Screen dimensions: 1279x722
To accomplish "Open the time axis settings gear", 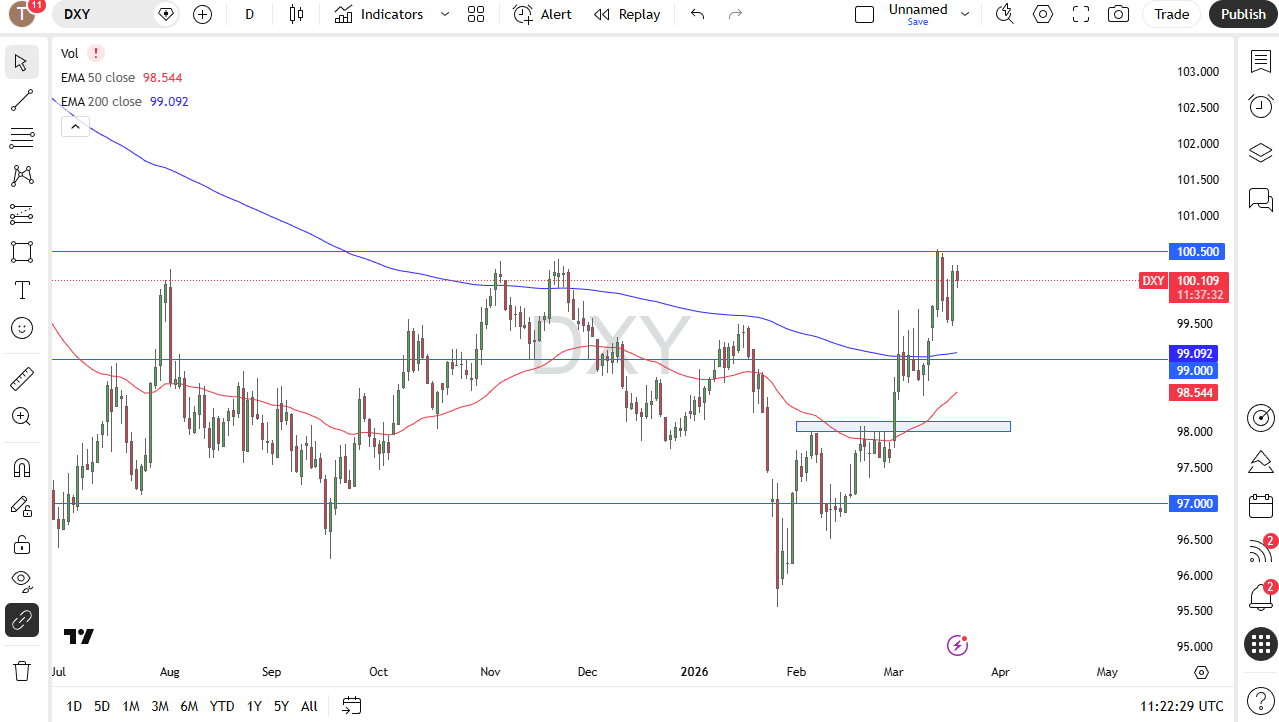I will [x=1201, y=672].
